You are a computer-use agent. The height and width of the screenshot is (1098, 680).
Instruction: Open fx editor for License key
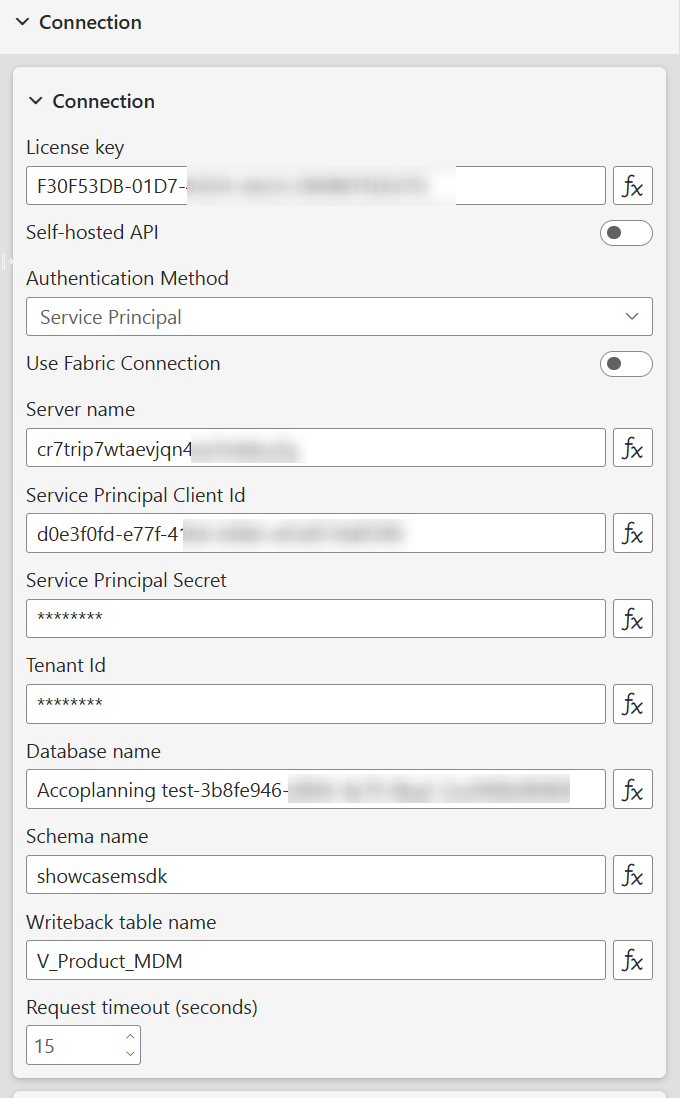click(x=632, y=186)
